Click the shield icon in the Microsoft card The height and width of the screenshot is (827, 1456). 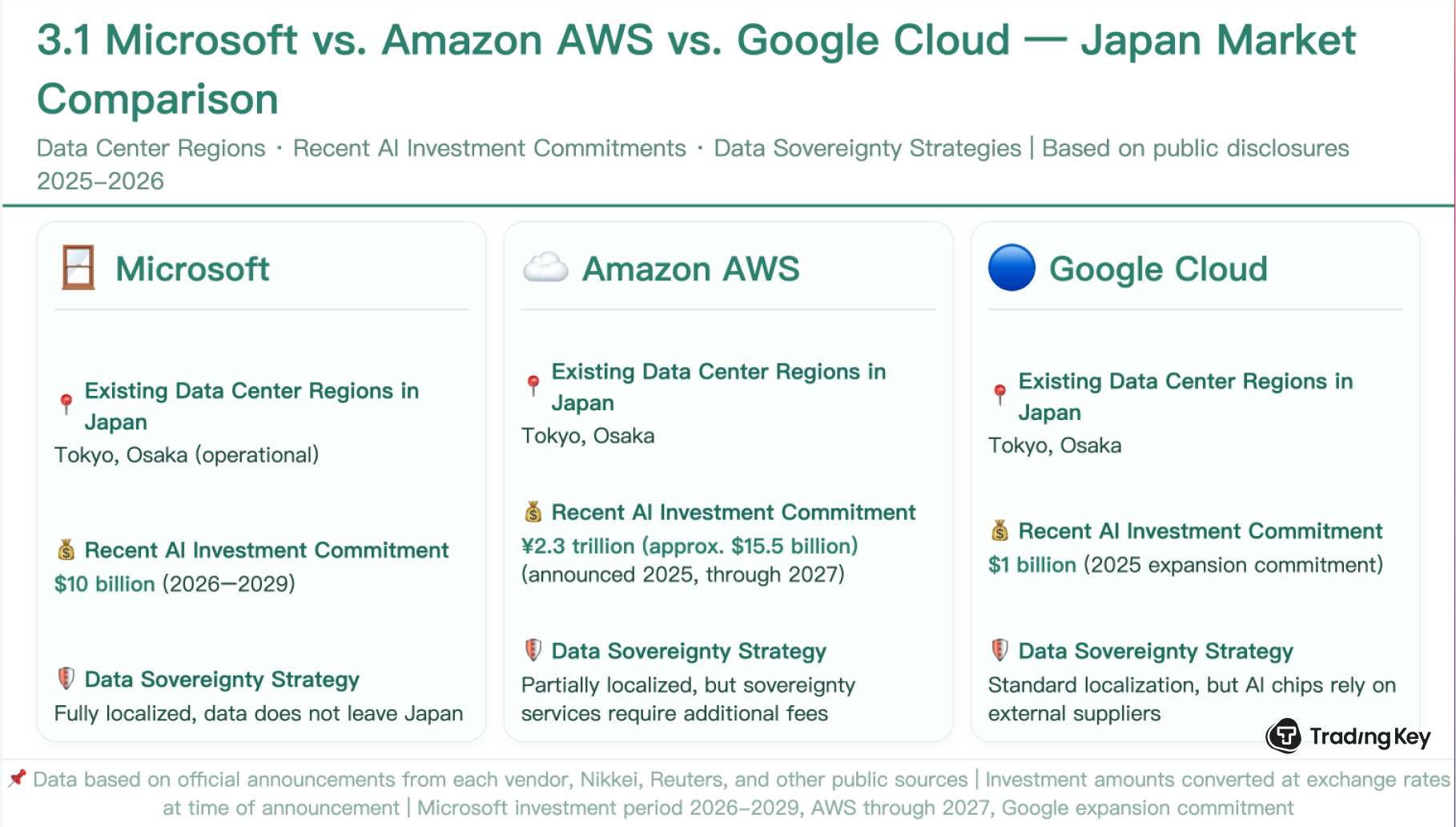point(66,679)
